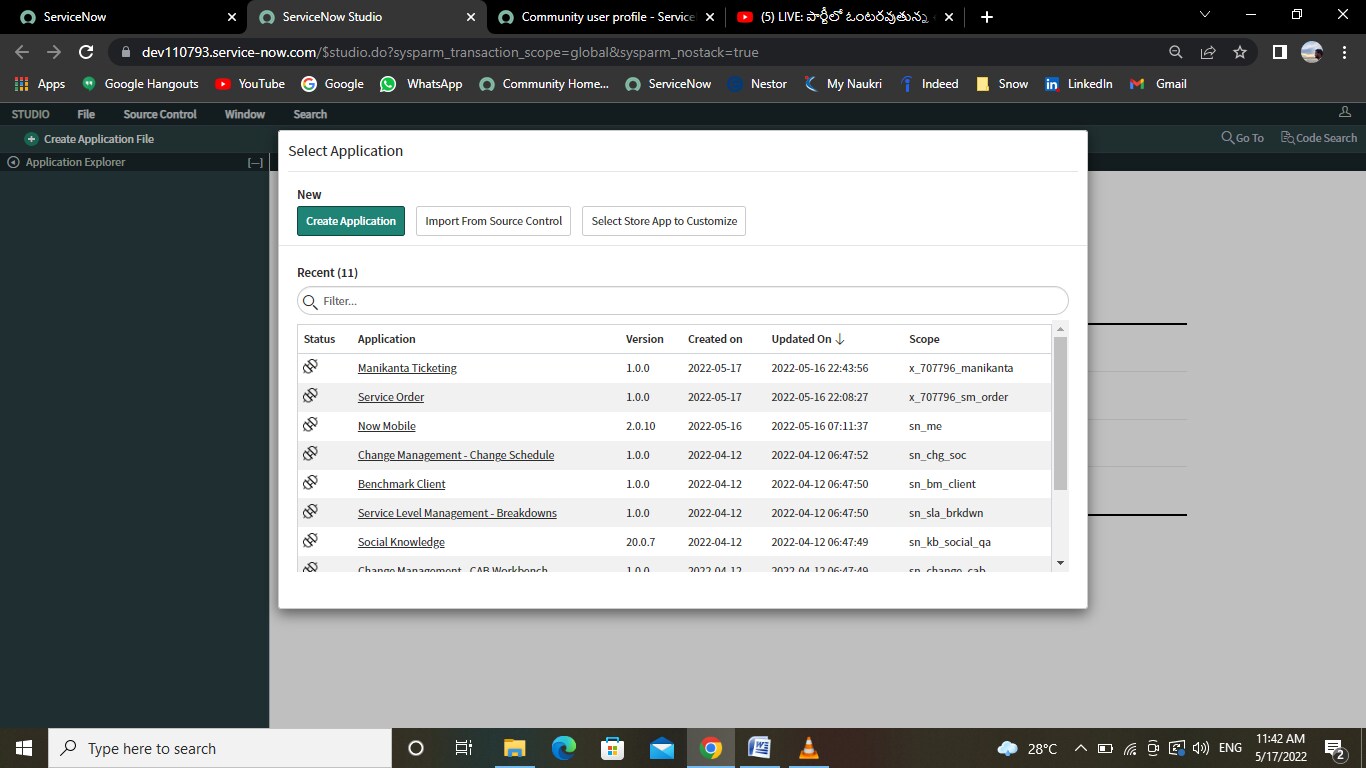This screenshot has width=1366, height=768.
Task: Click the browser address bar URL
Action: 450,52
